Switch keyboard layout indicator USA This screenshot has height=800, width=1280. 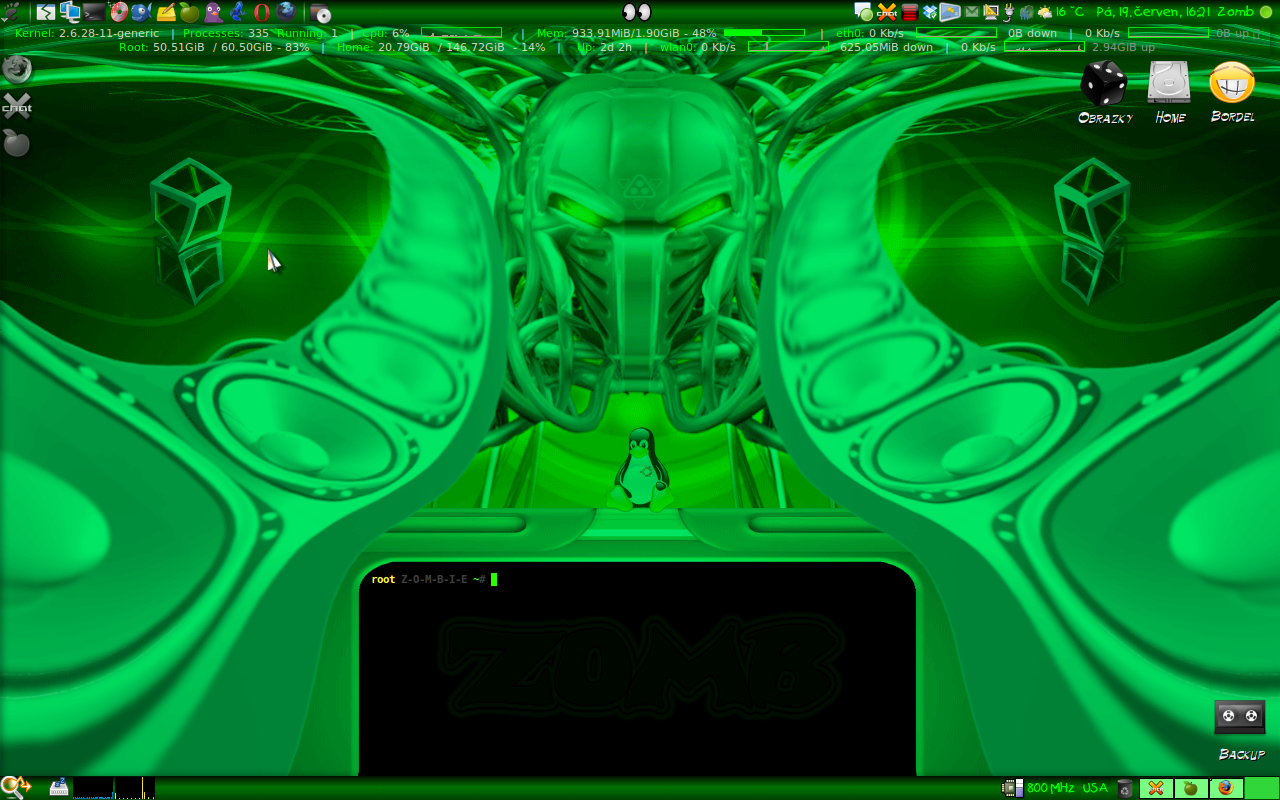pos(1095,788)
